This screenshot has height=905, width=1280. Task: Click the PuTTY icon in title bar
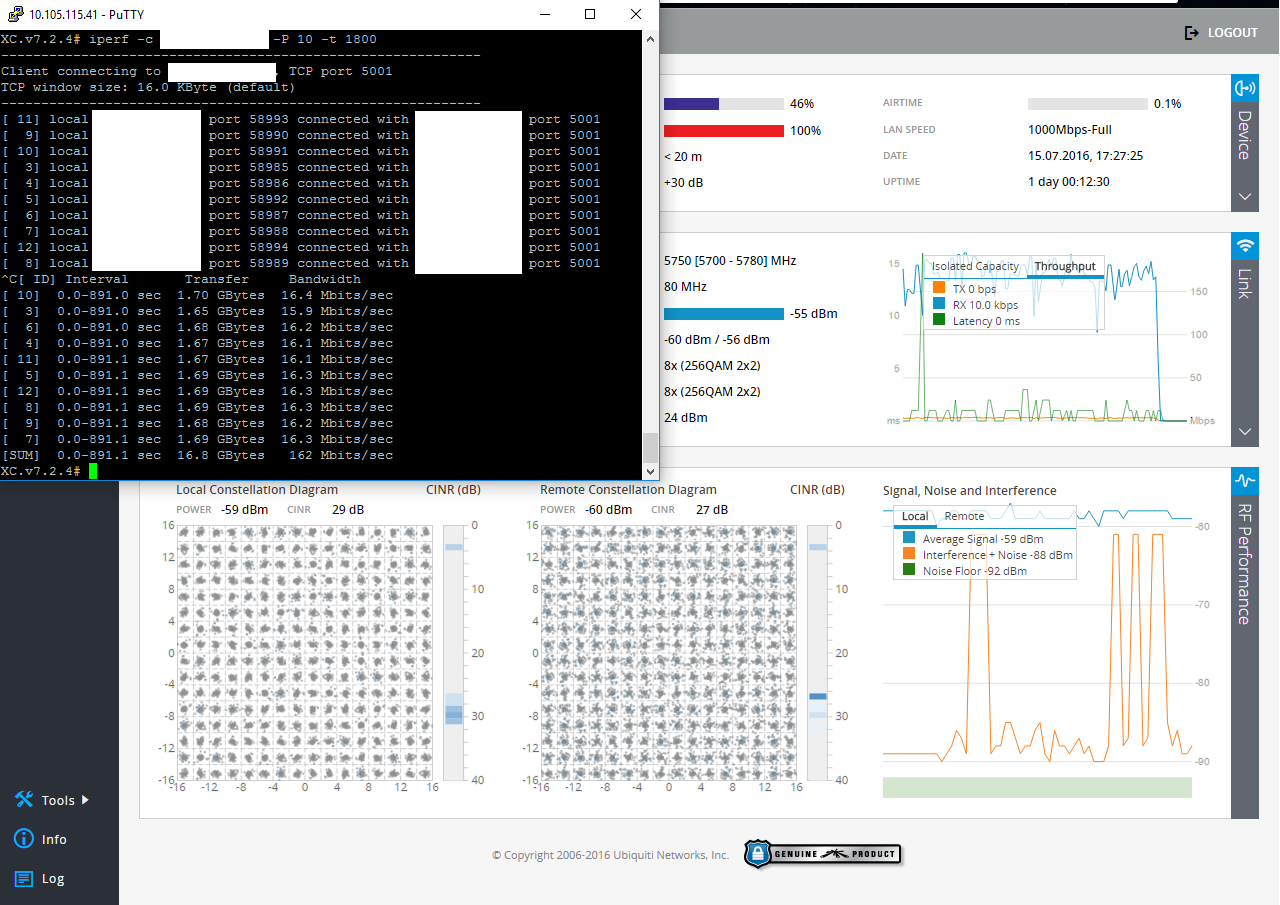[14, 14]
